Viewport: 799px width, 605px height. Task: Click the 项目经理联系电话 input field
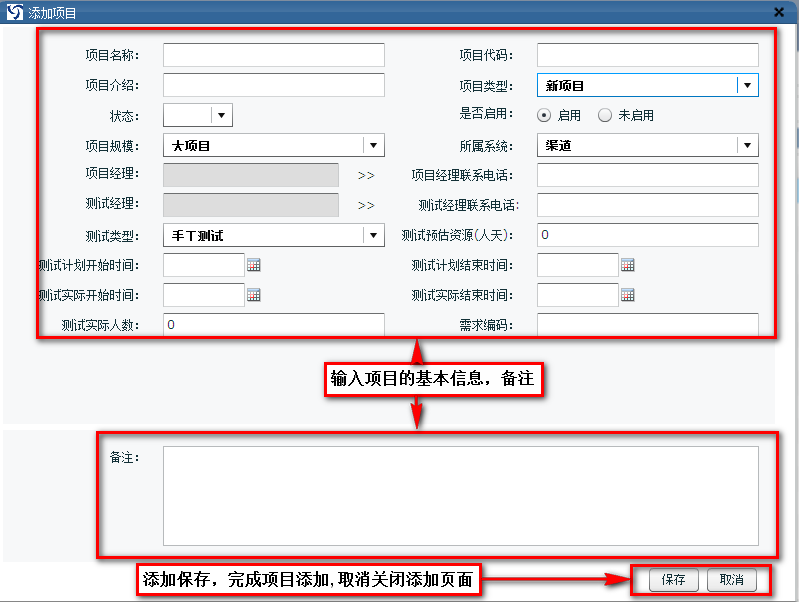648,175
